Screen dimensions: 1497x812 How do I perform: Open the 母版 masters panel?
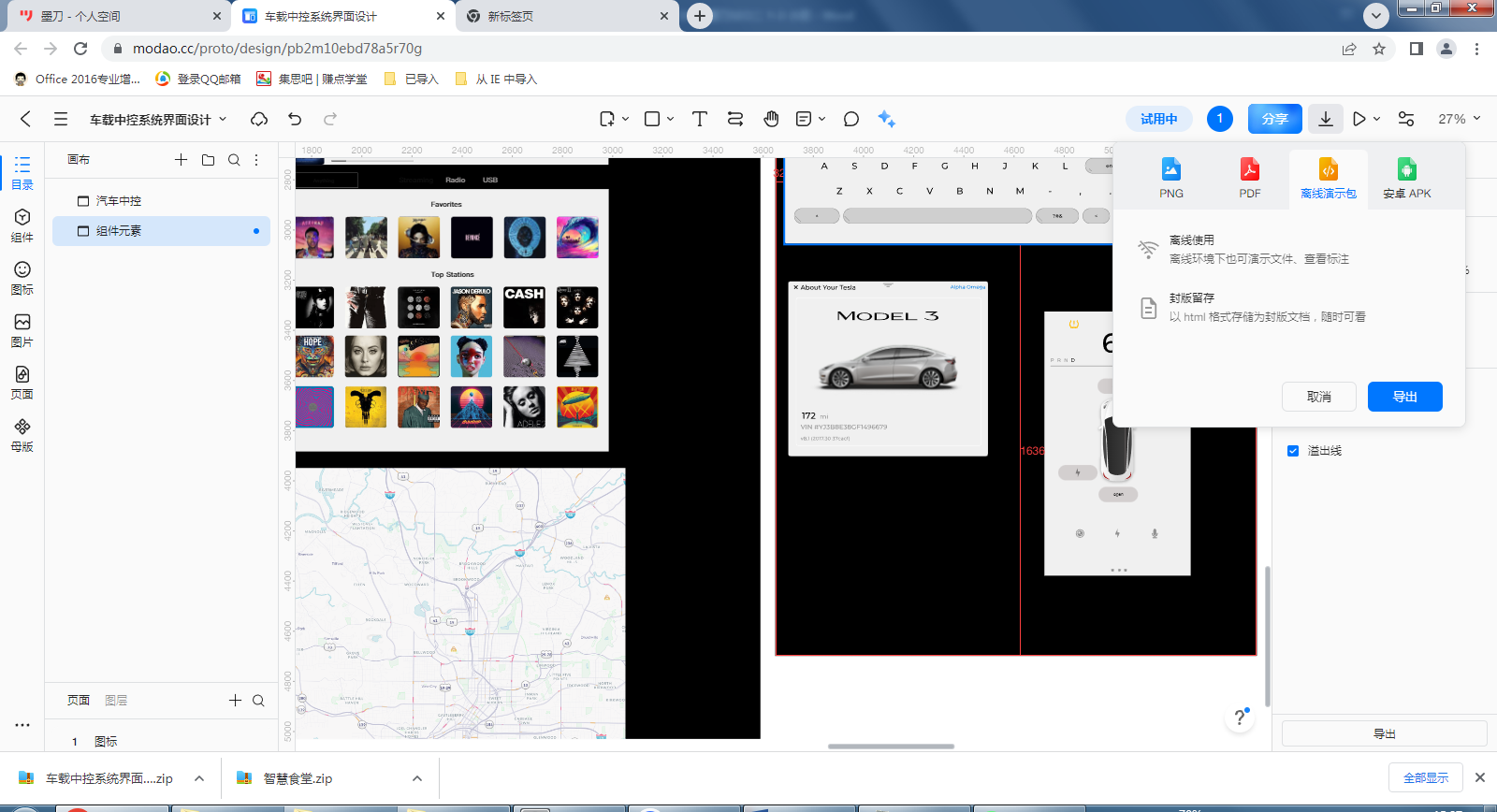(22, 435)
